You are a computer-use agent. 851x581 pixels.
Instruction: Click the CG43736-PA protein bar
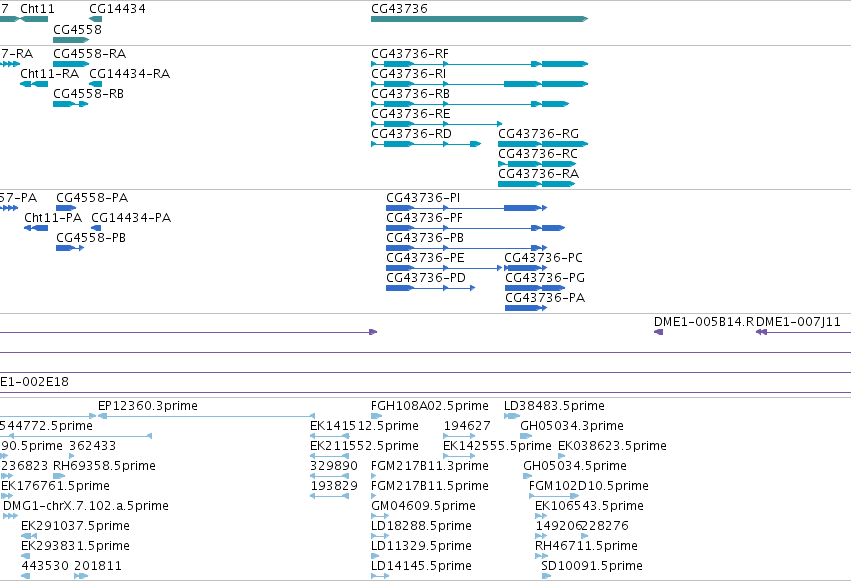click(526, 308)
